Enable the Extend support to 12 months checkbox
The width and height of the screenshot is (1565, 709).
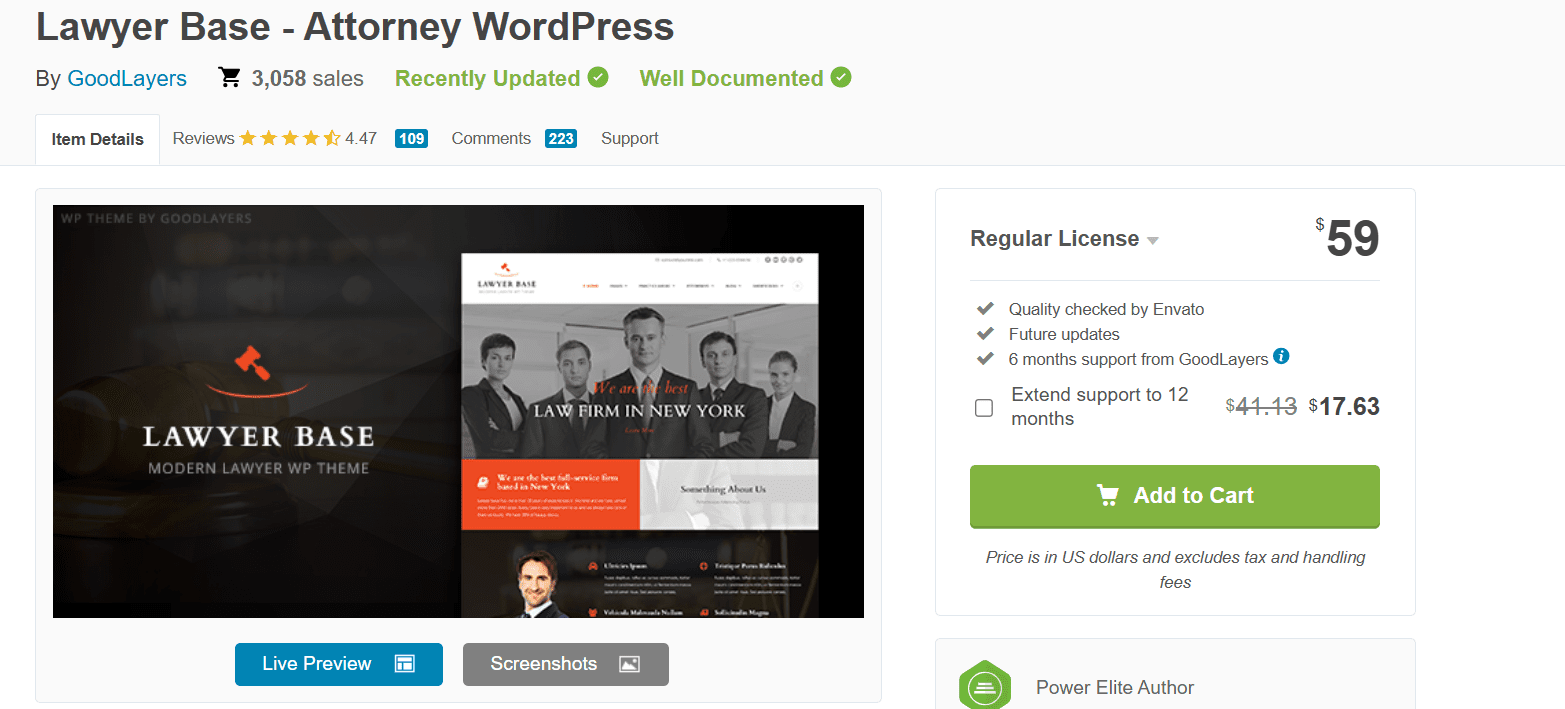[x=984, y=408]
